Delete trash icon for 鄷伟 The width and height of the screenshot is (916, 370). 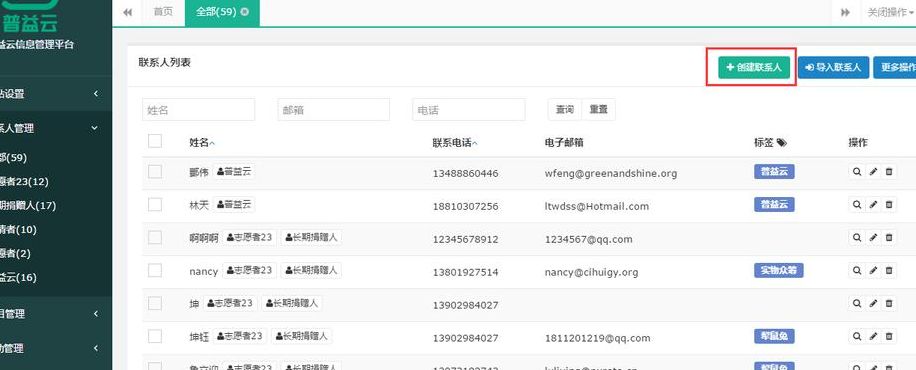(889, 172)
